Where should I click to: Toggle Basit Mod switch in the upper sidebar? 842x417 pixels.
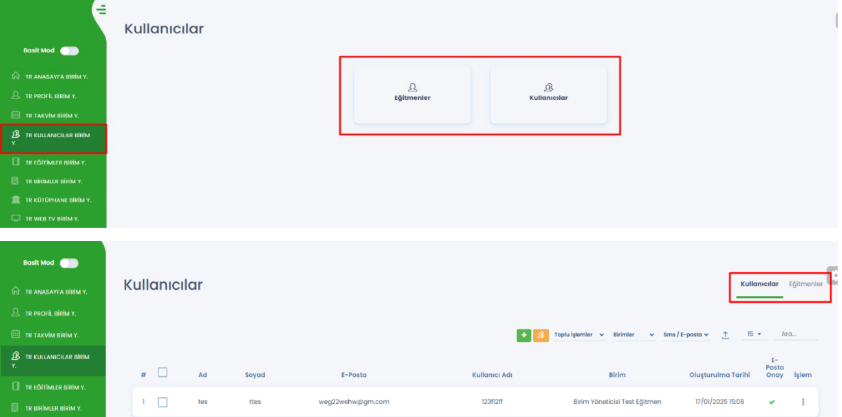point(69,50)
